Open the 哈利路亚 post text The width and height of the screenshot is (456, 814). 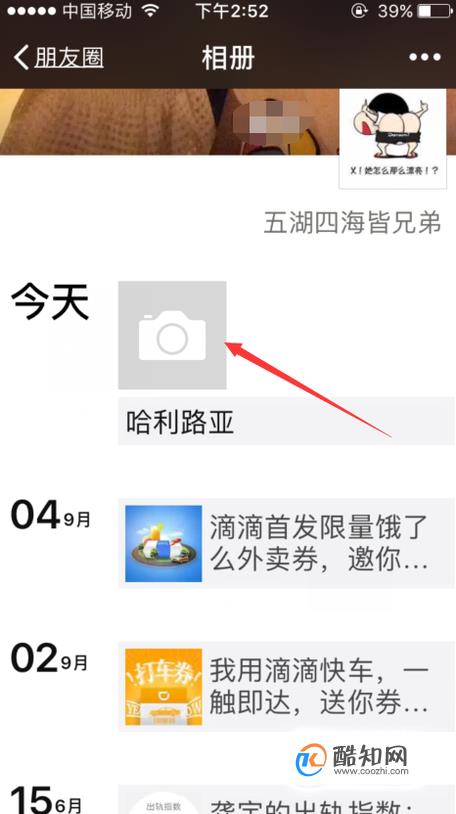tap(286, 421)
